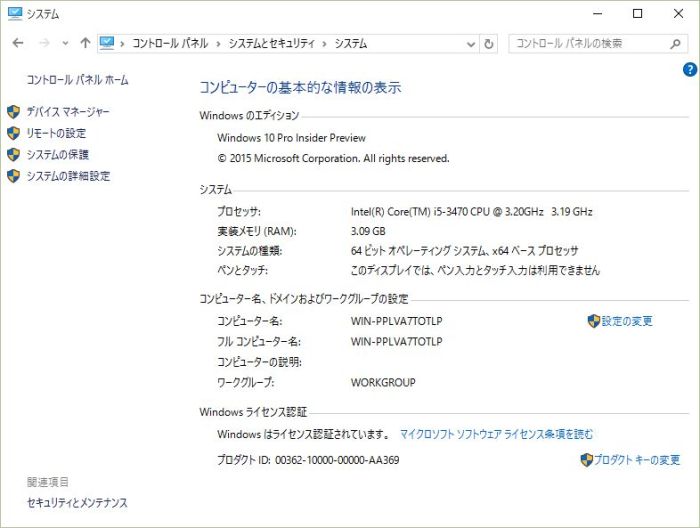The width and height of the screenshot is (700, 528).
Task: Open システムの保護 in the sidebar
Action: [57, 155]
